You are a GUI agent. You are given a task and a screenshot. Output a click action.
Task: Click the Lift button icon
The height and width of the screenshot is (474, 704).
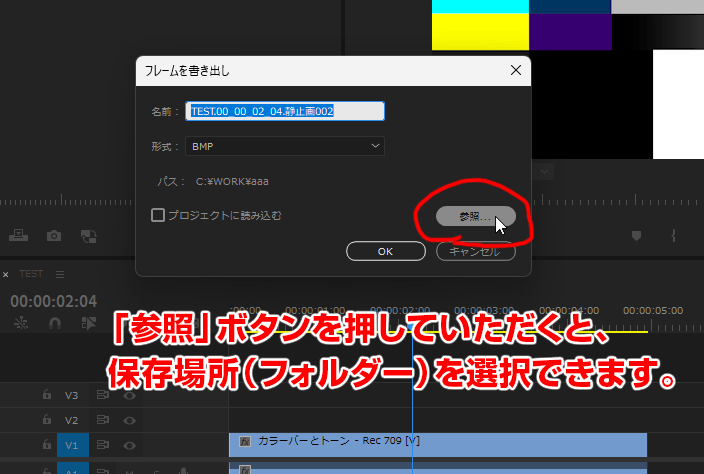[x=18, y=235]
